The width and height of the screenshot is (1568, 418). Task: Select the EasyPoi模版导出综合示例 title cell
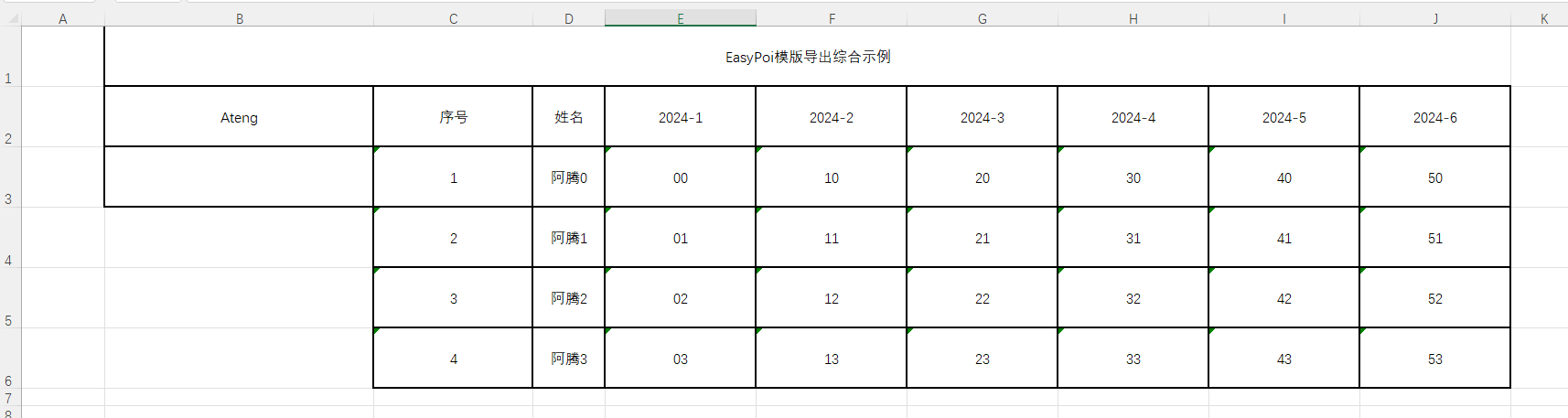tap(807, 57)
